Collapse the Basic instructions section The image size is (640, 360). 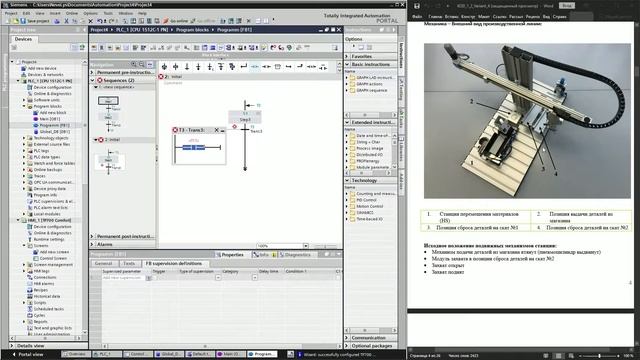[347, 64]
